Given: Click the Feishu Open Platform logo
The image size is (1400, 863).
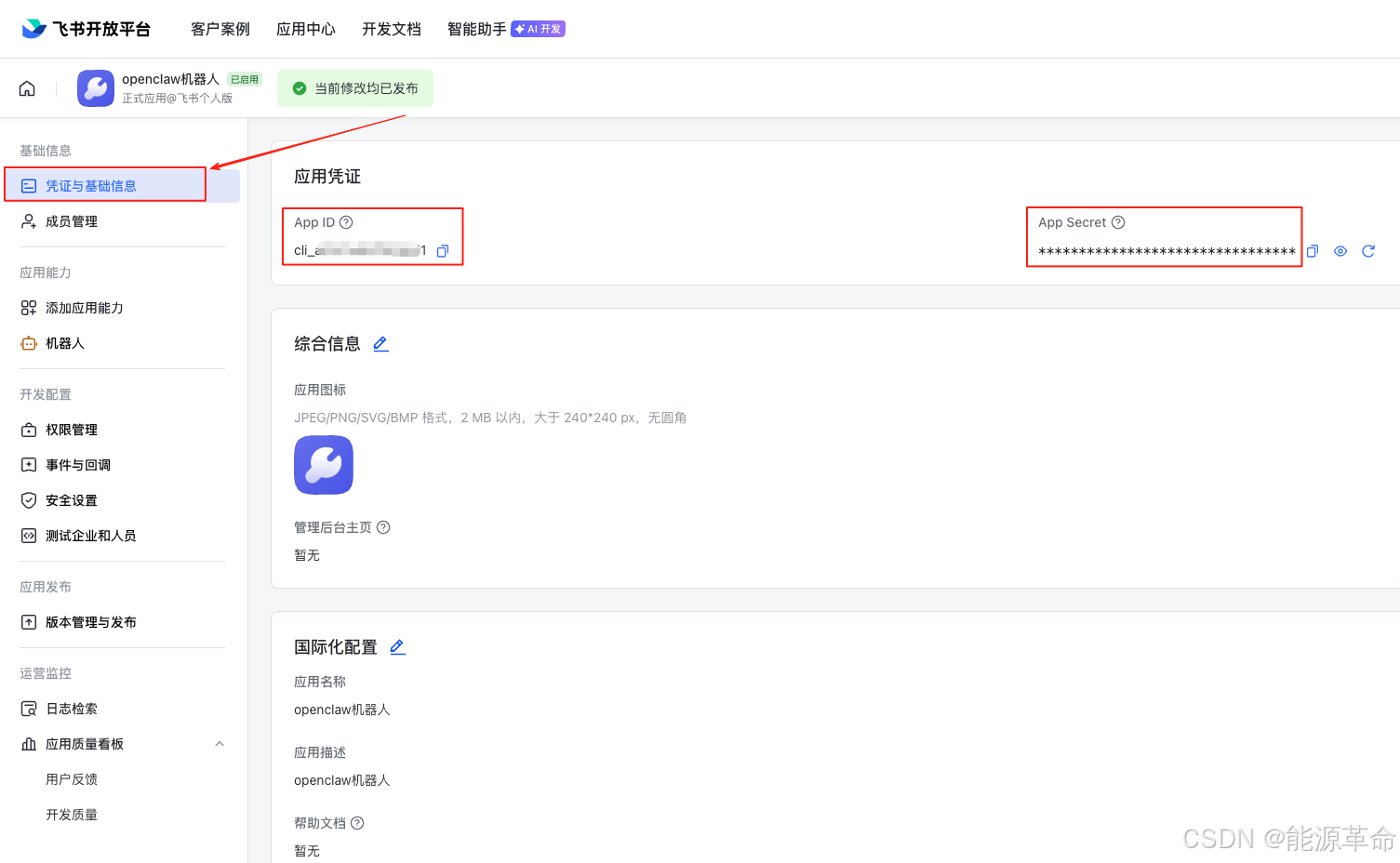Looking at the screenshot, I should click(86, 29).
